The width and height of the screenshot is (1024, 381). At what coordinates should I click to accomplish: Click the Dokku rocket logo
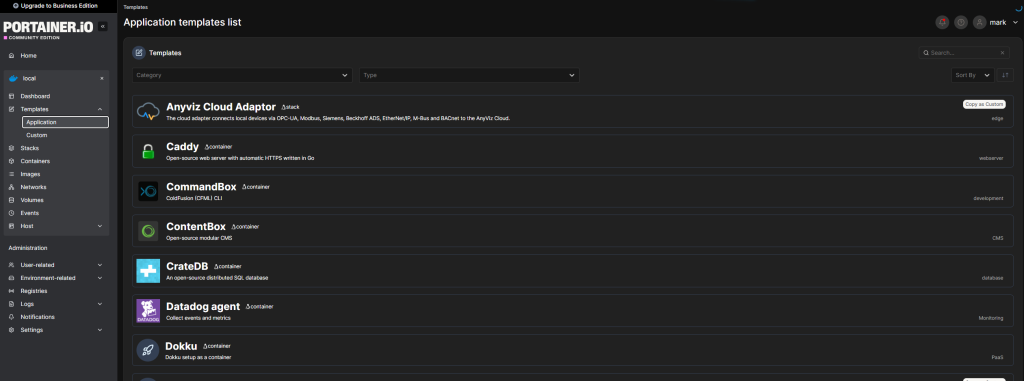pos(148,350)
